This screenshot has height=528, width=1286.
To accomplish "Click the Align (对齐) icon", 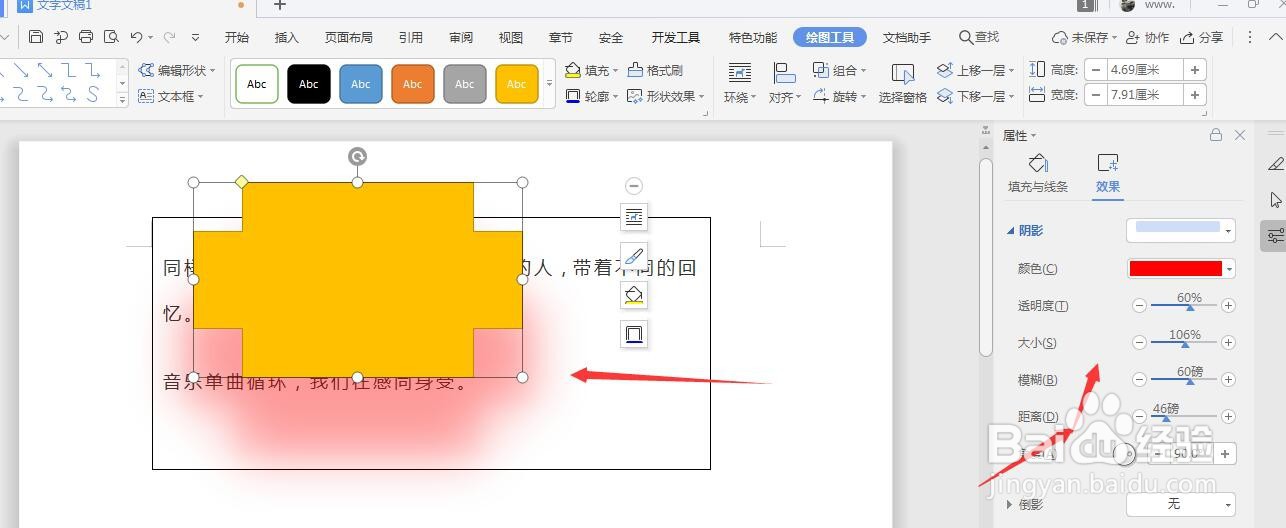I will click(x=784, y=74).
